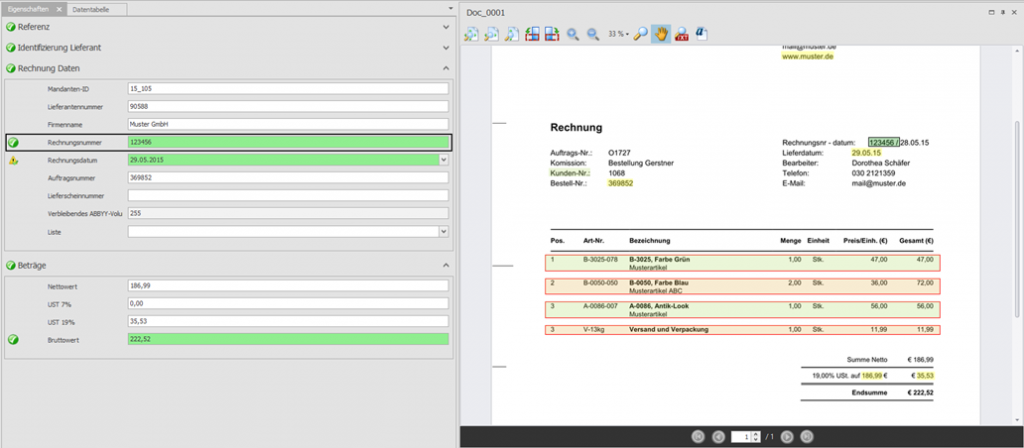The width and height of the screenshot is (1024, 448).
Task: Click the UST 7% field
Action: pos(288,304)
